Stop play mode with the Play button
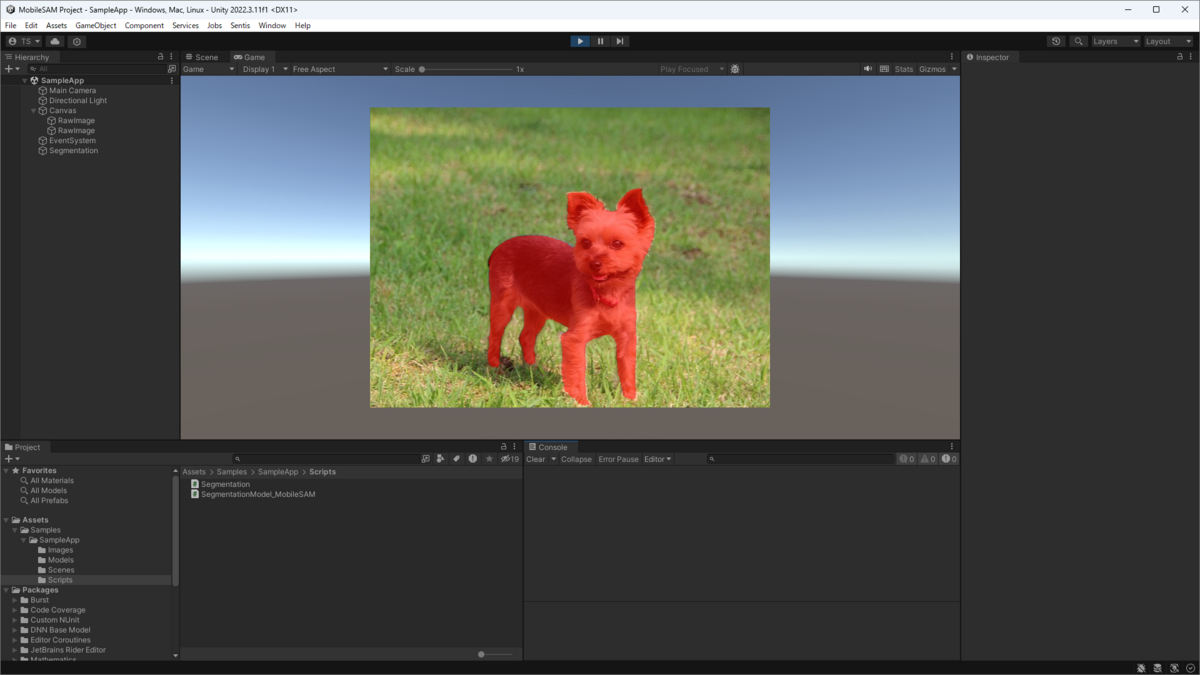The width and height of the screenshot is (1200, 675). click(580, 41)
